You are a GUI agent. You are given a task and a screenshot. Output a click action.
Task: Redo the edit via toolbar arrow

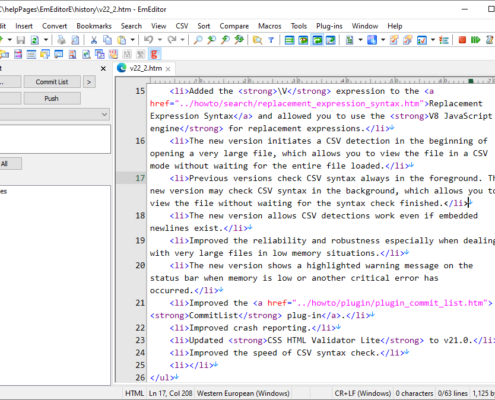click(x=172, y=40)
